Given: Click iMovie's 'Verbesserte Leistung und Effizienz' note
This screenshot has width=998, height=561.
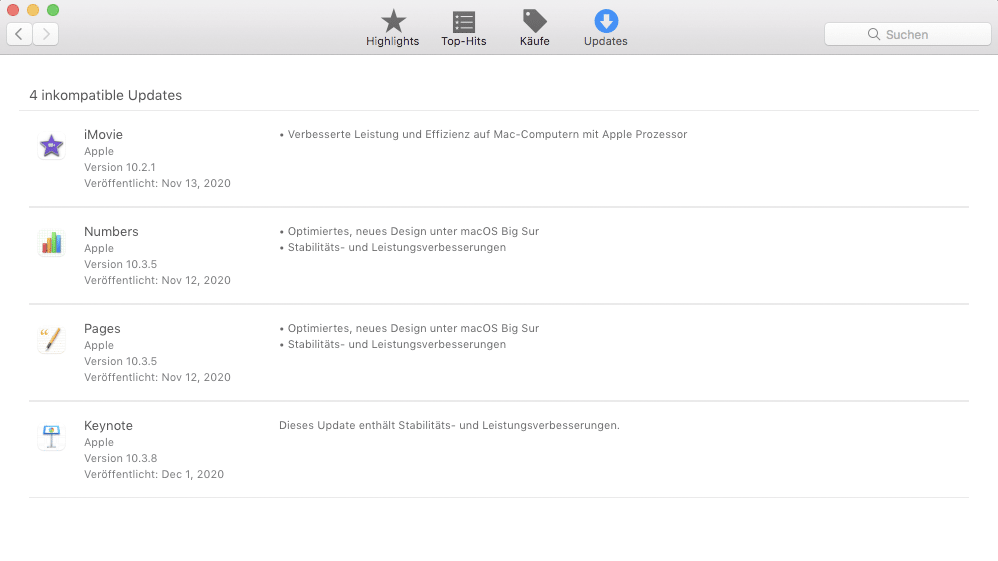Looking at the screenshot, I should (483, 134).
